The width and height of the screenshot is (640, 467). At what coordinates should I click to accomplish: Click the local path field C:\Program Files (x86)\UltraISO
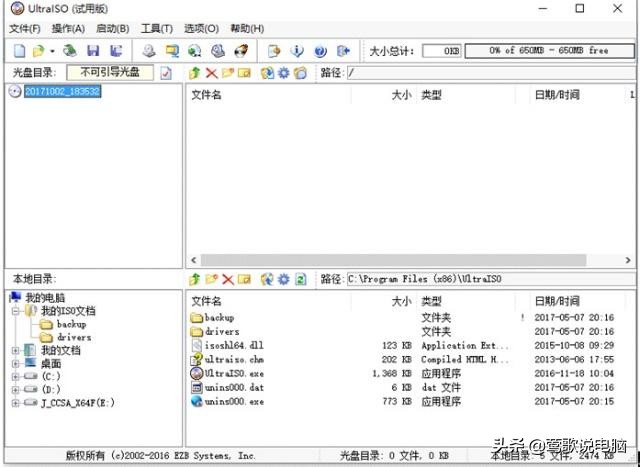click(491, 279)
